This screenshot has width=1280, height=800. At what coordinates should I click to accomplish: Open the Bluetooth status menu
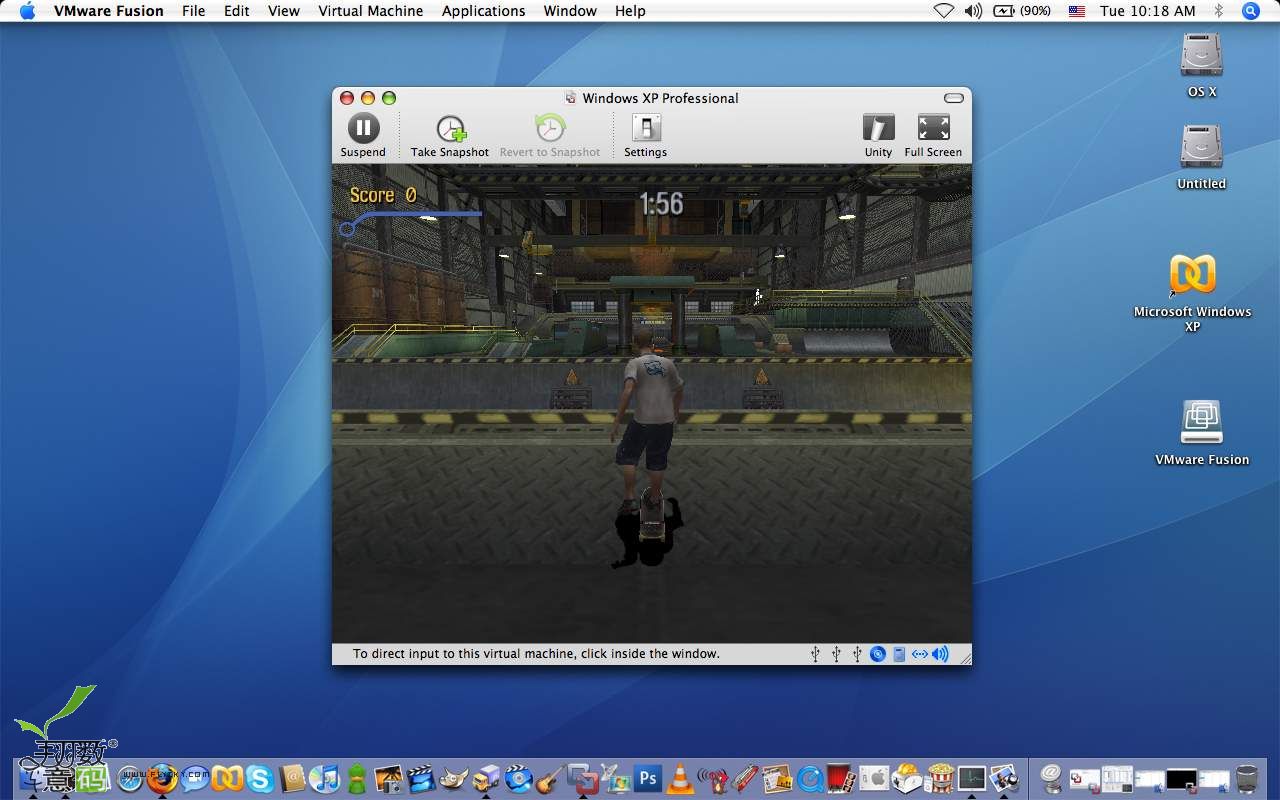coord(1219,11)
